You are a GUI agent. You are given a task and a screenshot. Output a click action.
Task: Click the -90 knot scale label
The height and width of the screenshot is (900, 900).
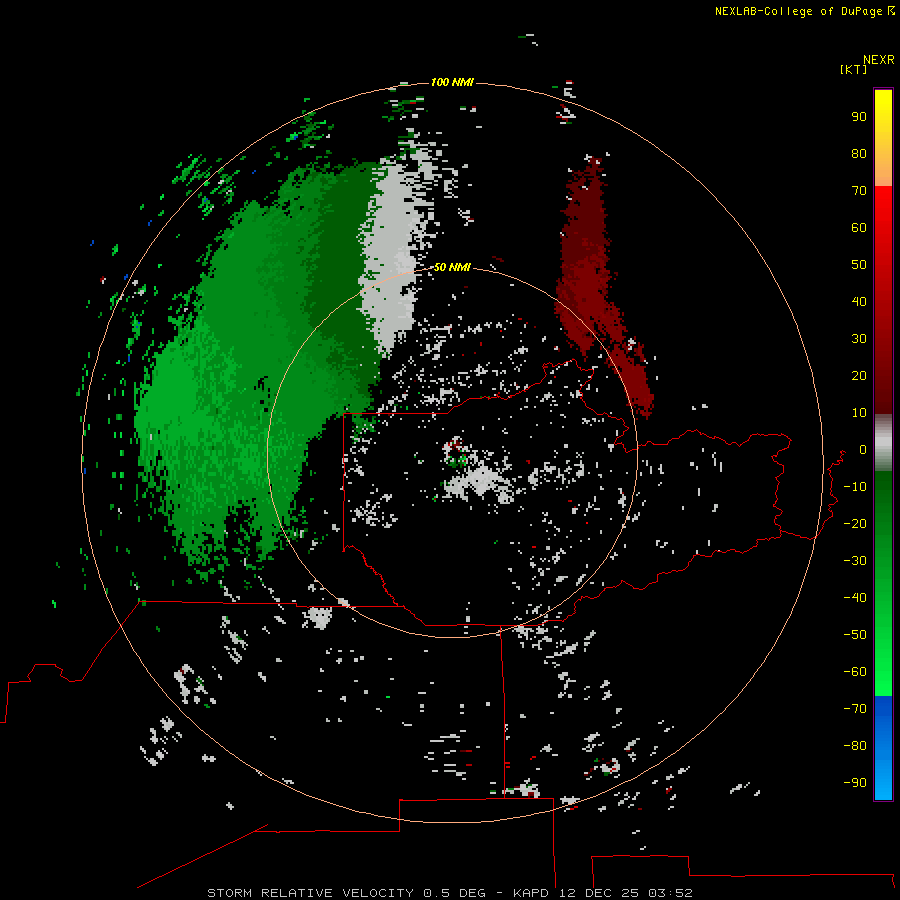pyautogui.click(x=855, y=782)
